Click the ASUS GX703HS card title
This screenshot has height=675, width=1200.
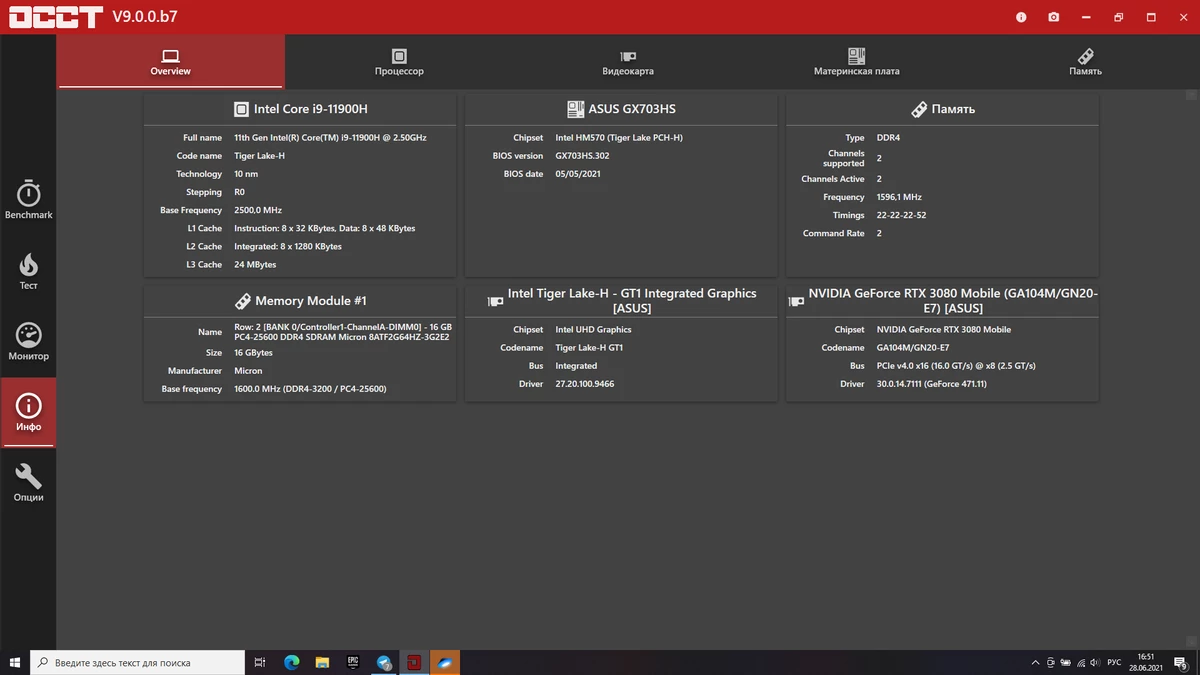632,109
